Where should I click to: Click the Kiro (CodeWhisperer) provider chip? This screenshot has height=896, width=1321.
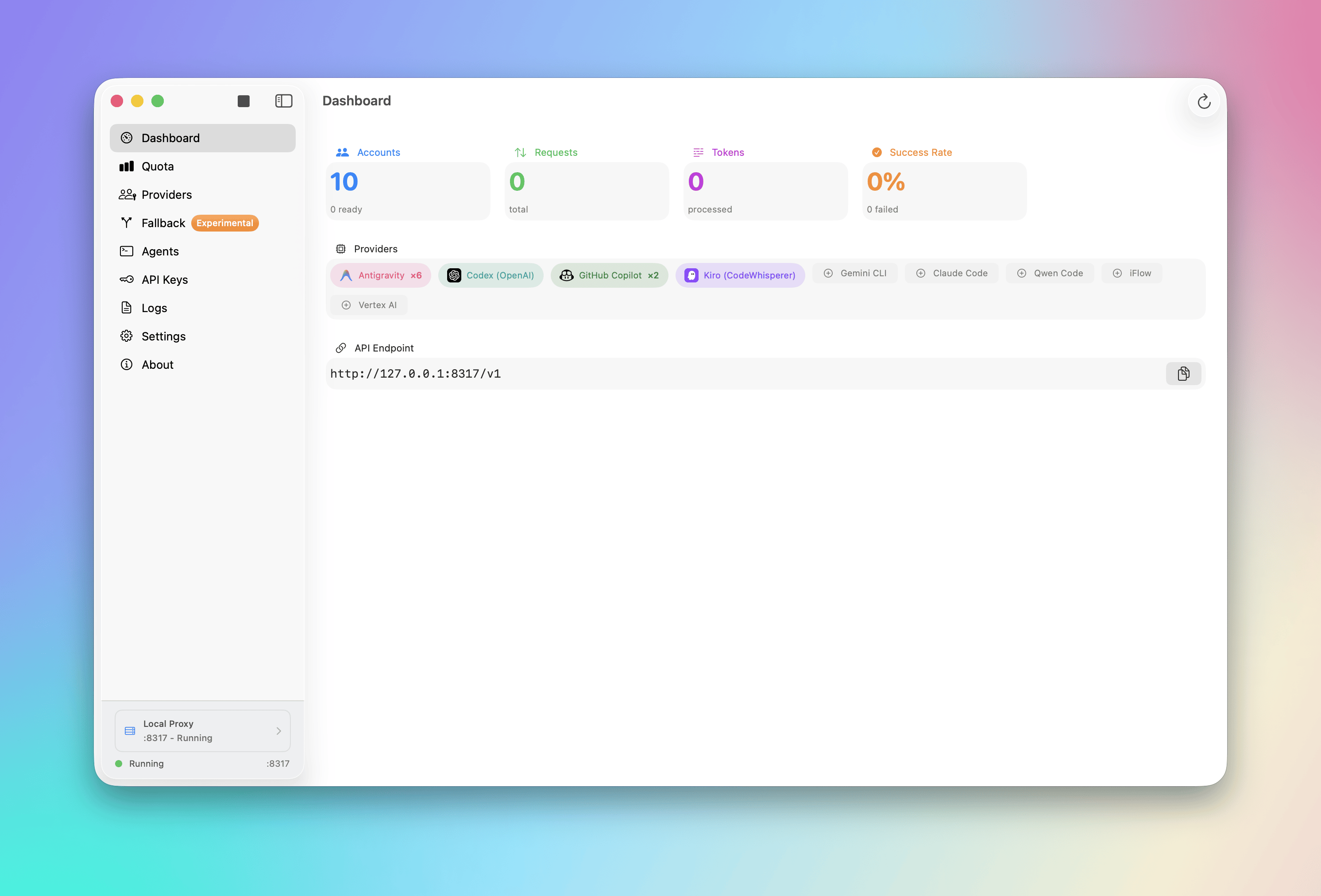click(739, 275)
